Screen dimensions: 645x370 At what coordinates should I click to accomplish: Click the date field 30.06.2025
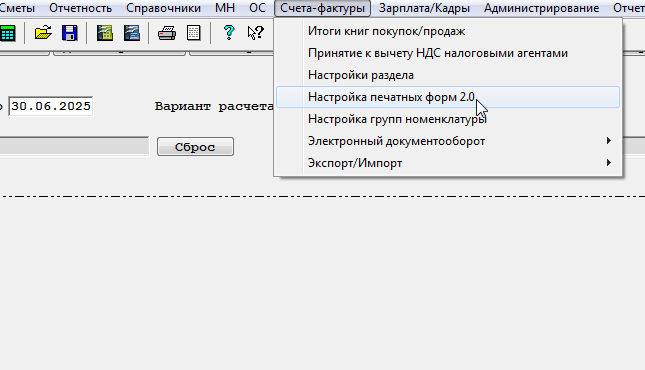click(51, 106)
